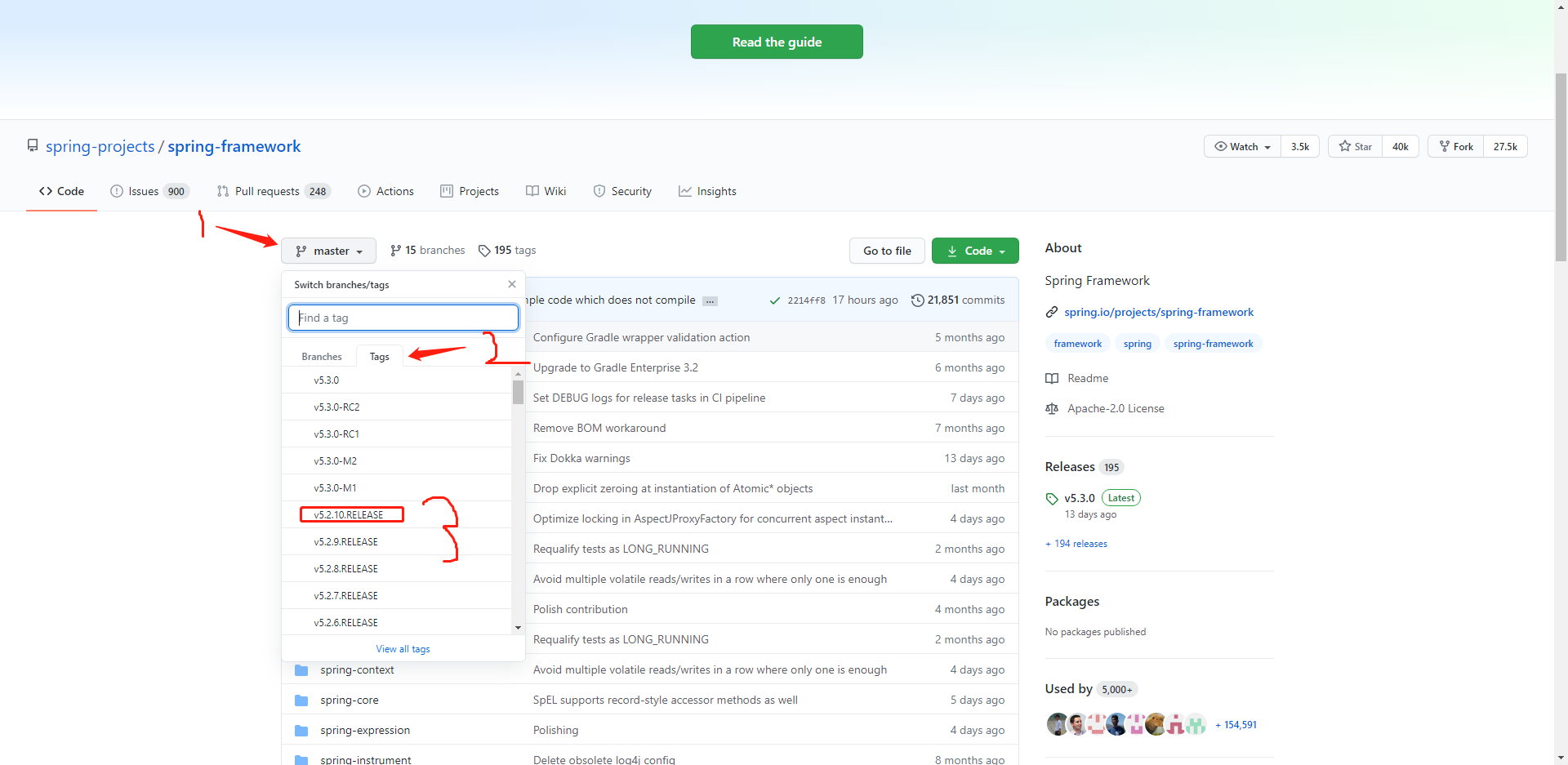Switch to the Issues tab

coord(149,191)
